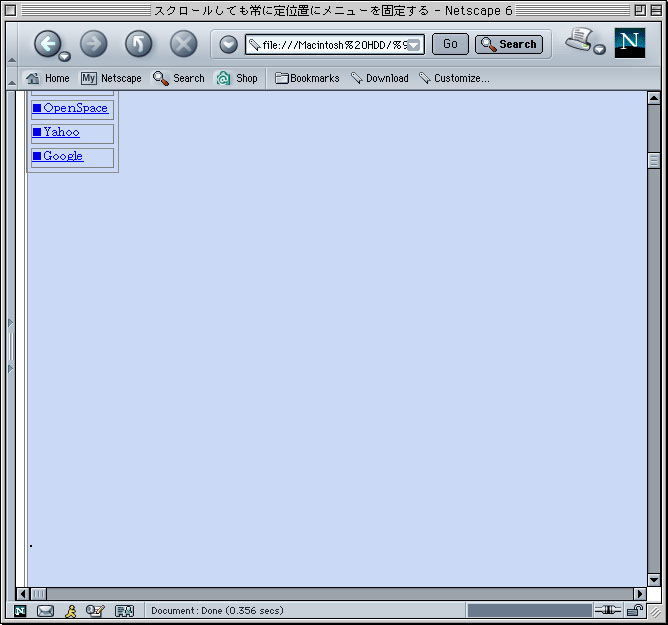The height and width of the screenshot is (625, 668).
Task: Click the Download bookmark in the toolbar
Action: click(380, 78)
